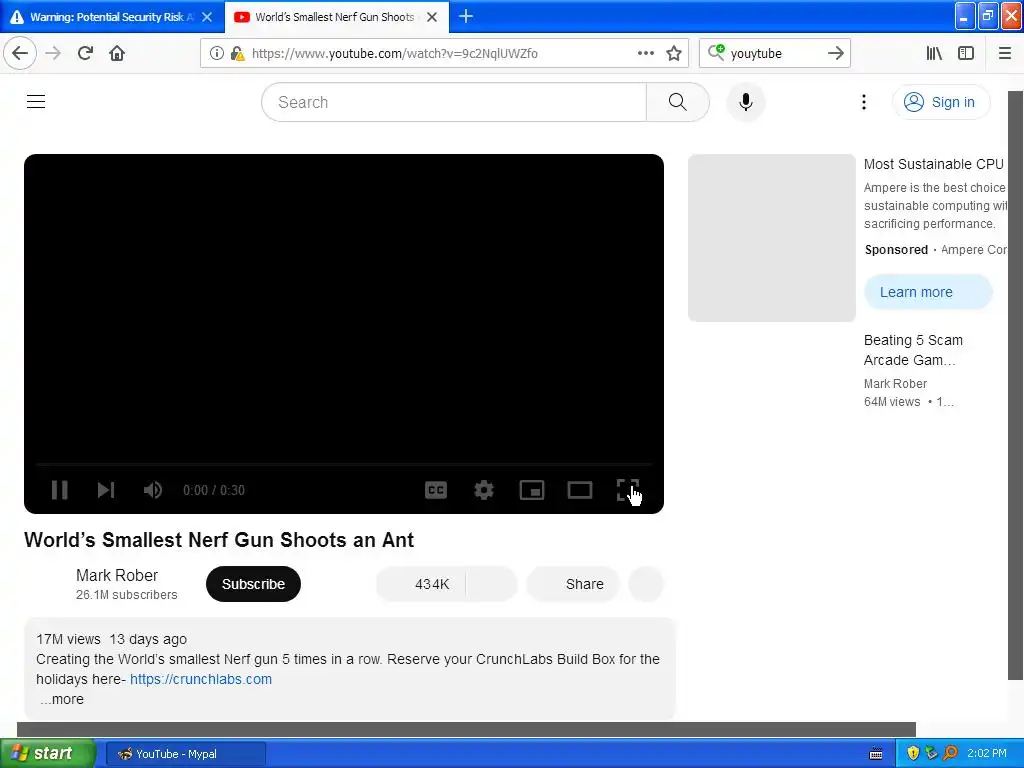
Task: Click the Sign in button
Action: click(x=941, y=102)
